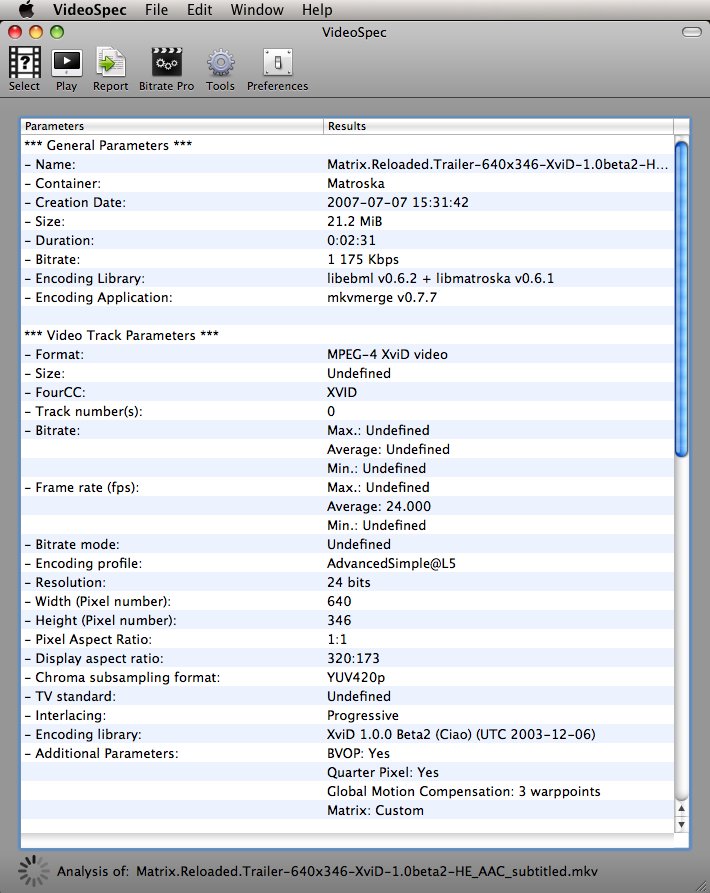
Task: Open the Report toolbar icon
Action: click(110, 63)
